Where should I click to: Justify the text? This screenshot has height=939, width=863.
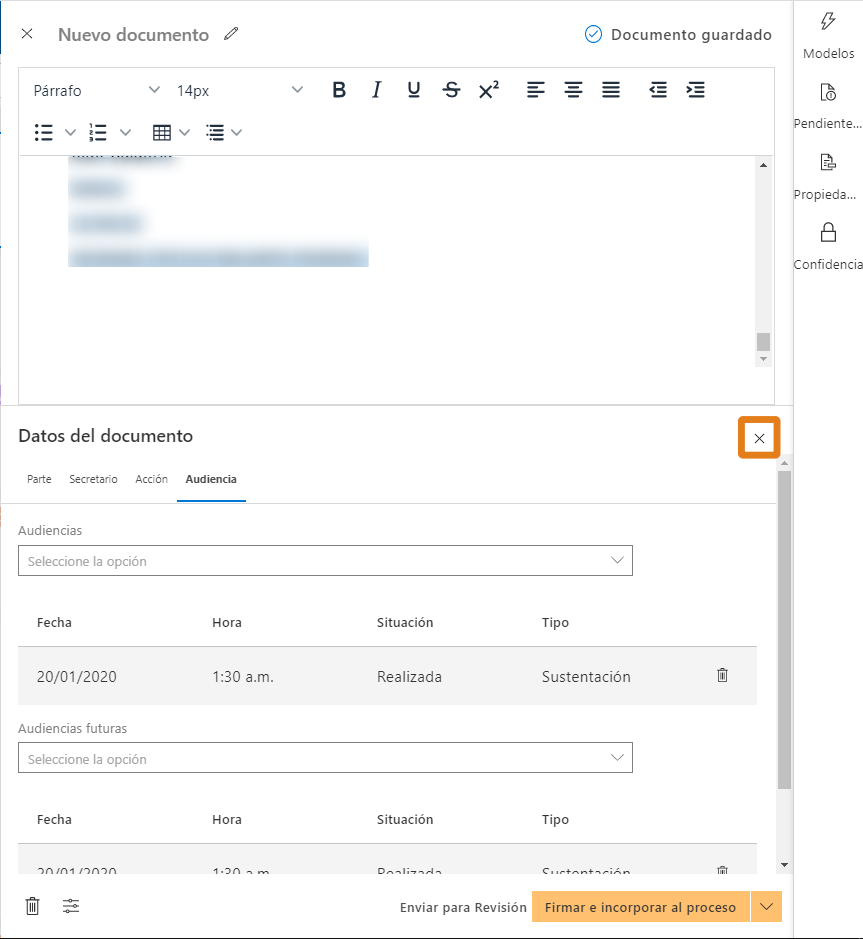[611, 90]
